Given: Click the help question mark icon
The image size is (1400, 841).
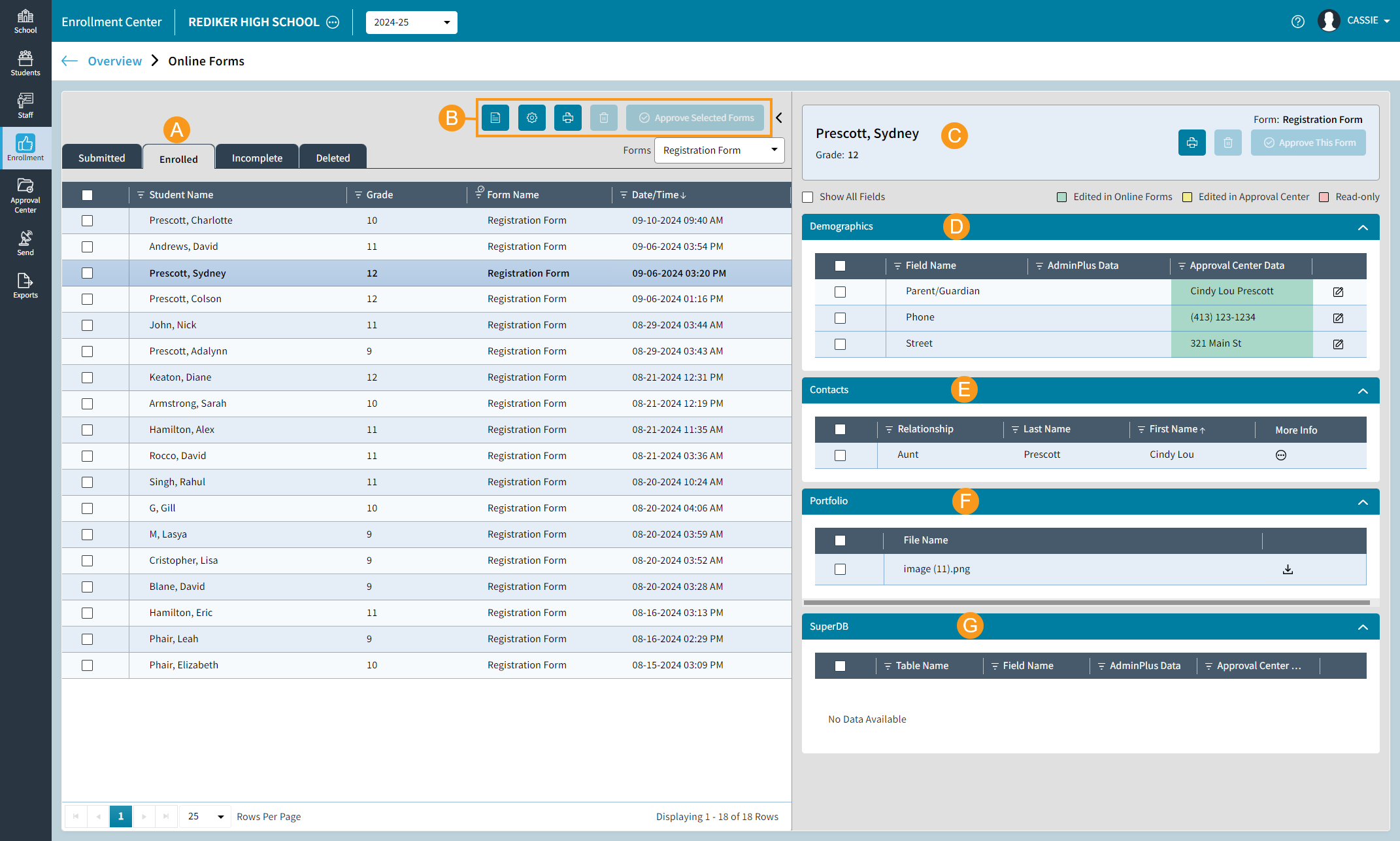Looking at the screenshot, I should (1297, 22).
